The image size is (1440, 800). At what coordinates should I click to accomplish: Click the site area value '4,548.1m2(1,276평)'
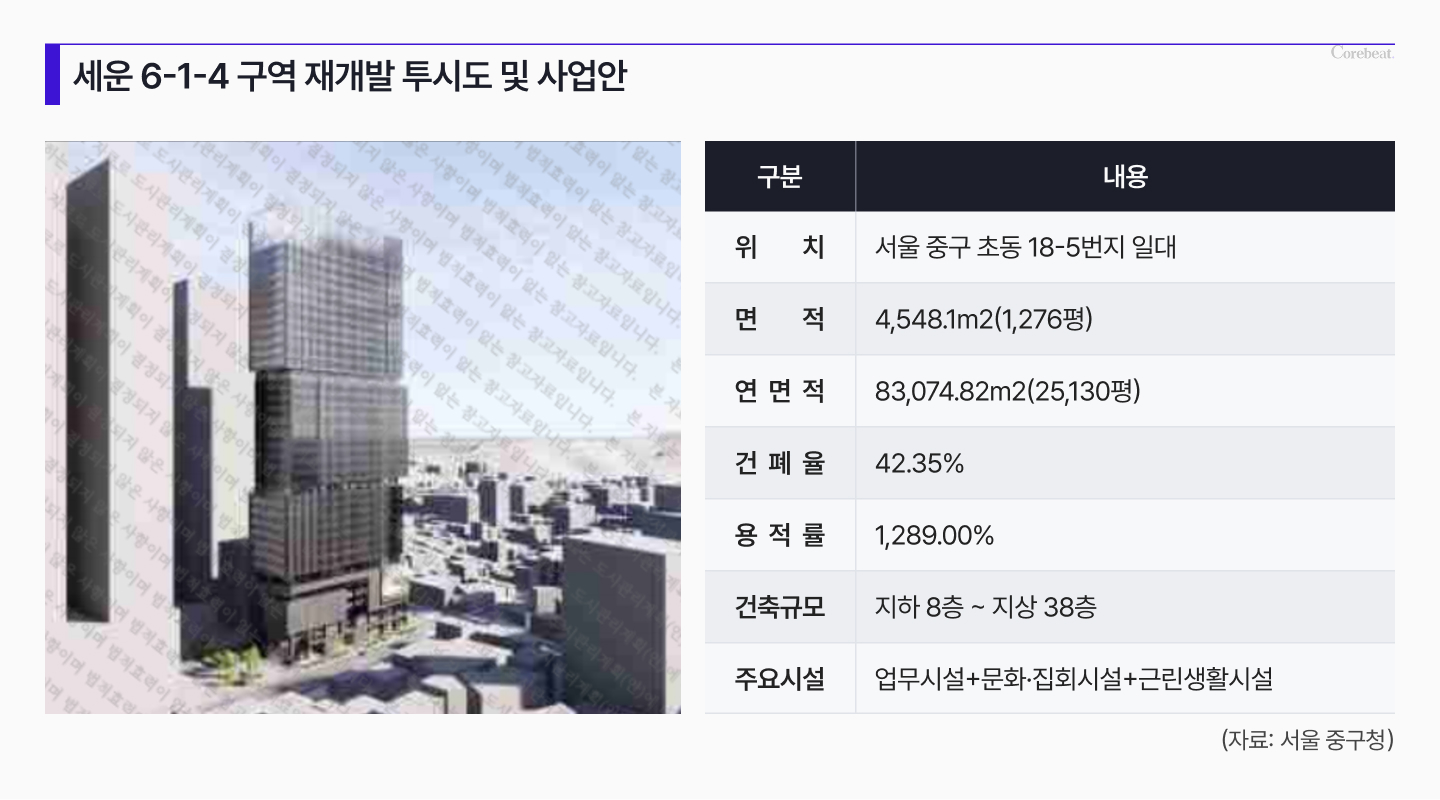983,319
